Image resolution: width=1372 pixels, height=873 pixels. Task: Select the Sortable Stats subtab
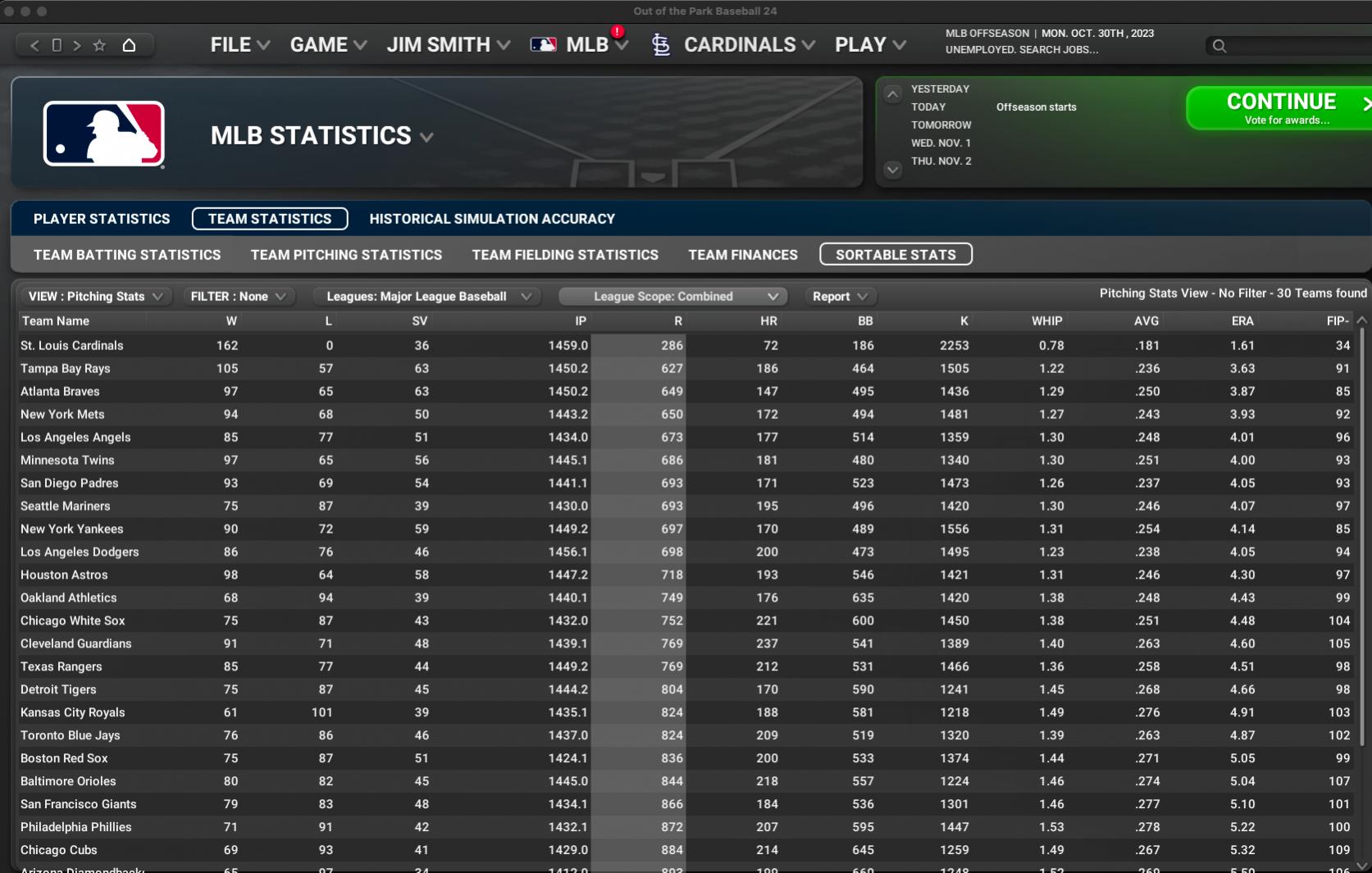coord(896,255)
